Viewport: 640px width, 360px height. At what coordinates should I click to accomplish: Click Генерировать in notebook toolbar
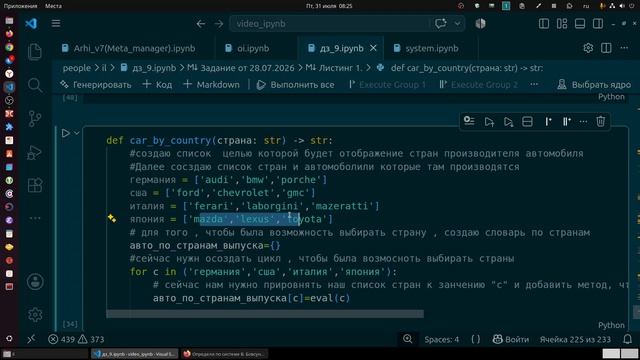(96, 84)
